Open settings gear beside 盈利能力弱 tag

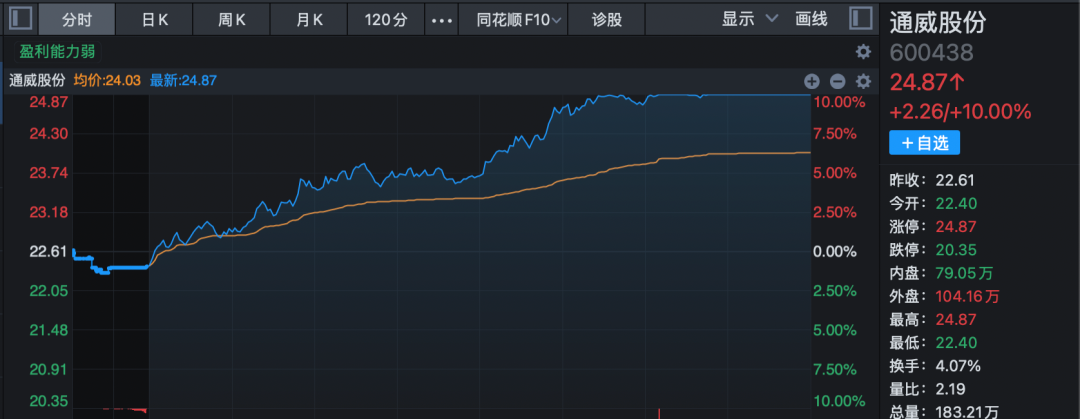click(863, 52)
